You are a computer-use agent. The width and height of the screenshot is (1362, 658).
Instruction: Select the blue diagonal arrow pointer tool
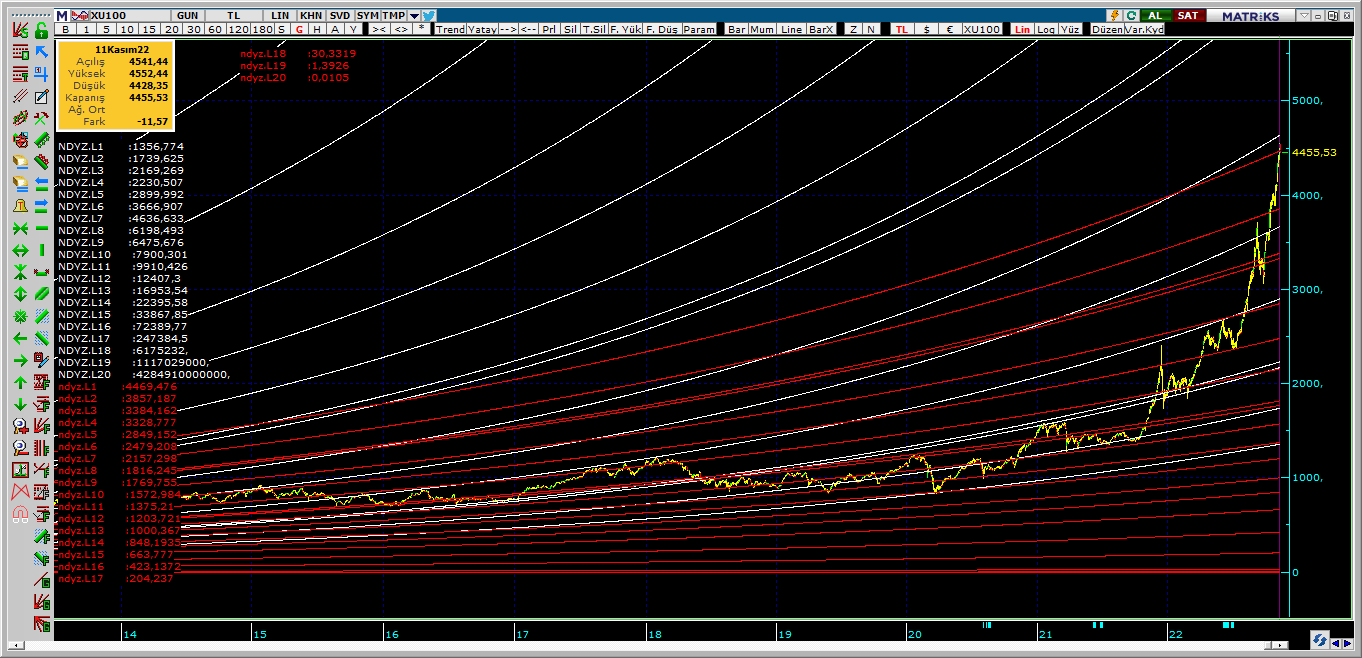coord(41,53)
